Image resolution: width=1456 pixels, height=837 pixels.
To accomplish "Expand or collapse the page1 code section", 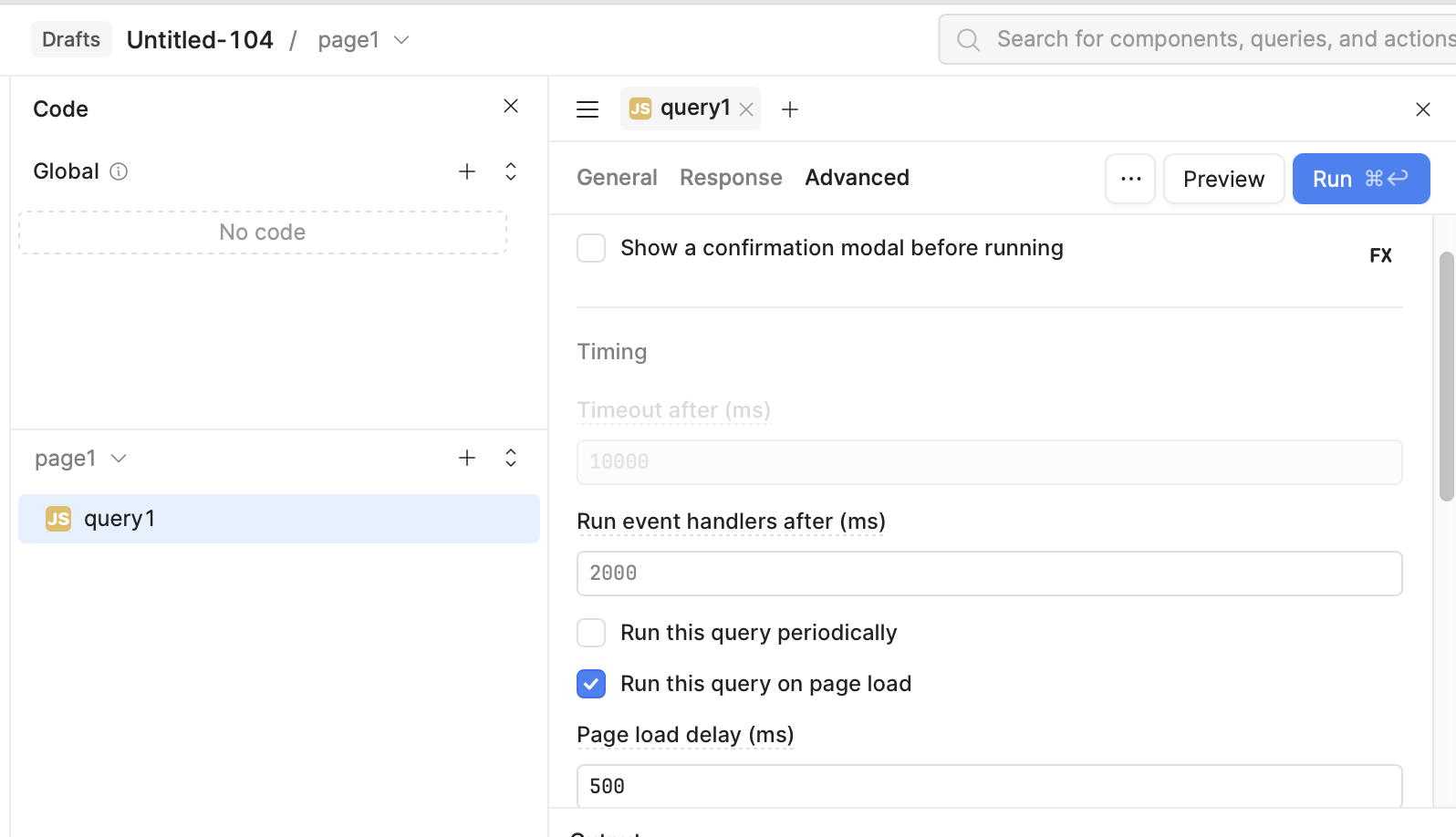I will [511, 458].
